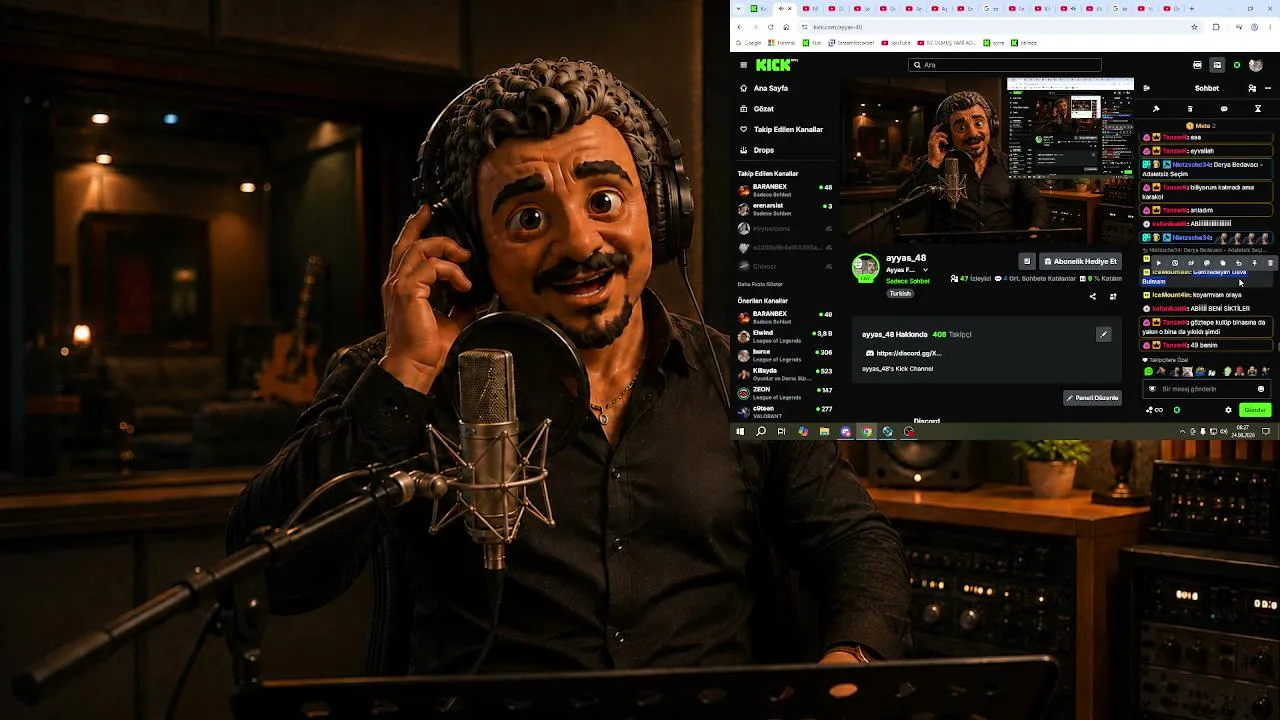This screenshot has height=720, width=1280.
Task: Click the KICK logo
Action: (776, 65)
